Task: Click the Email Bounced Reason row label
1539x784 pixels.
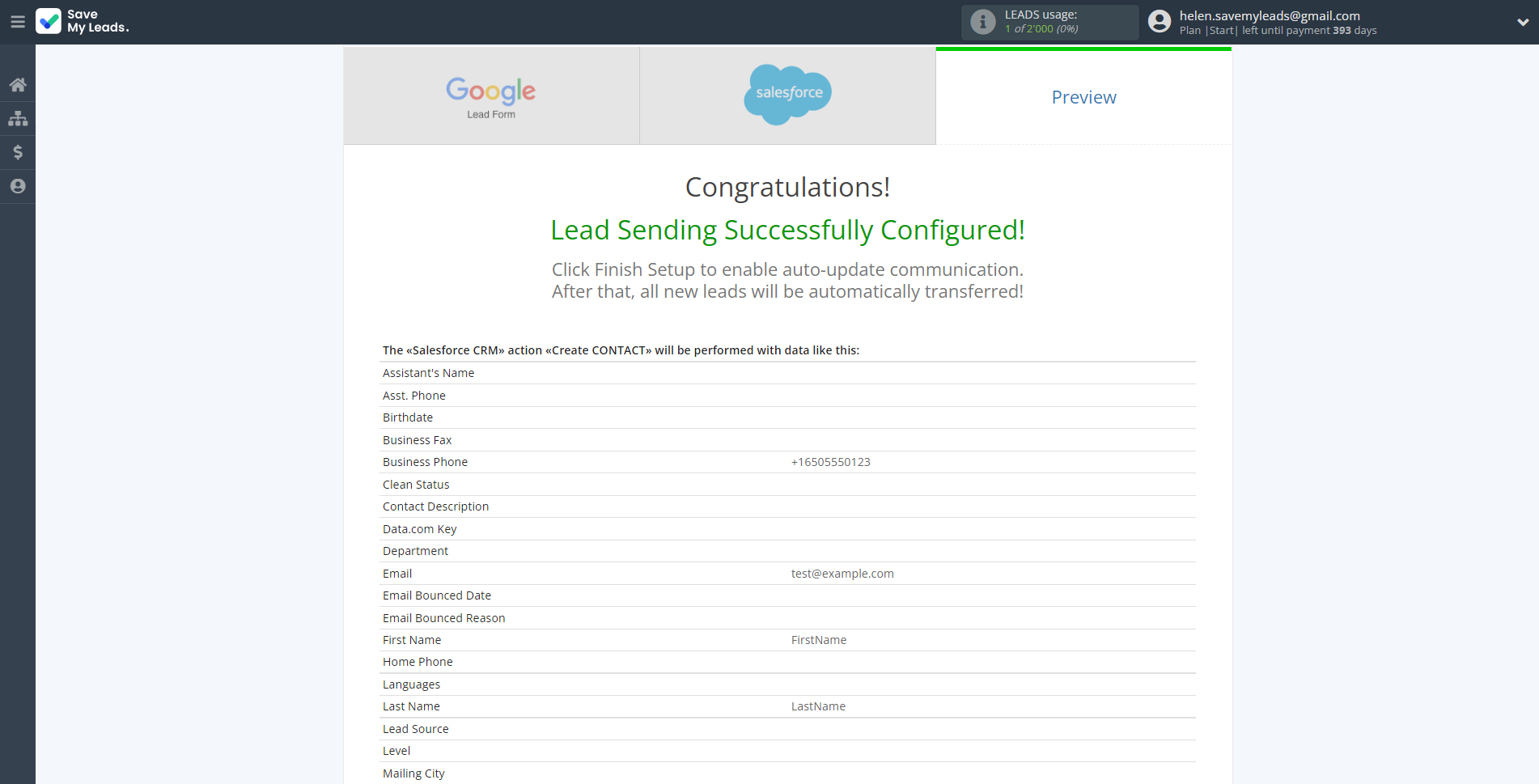Action: [x=443, y=618]
